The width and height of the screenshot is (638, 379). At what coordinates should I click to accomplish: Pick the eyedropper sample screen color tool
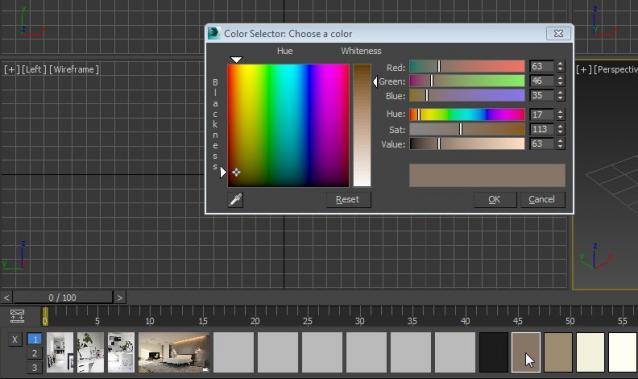[236, 200]
